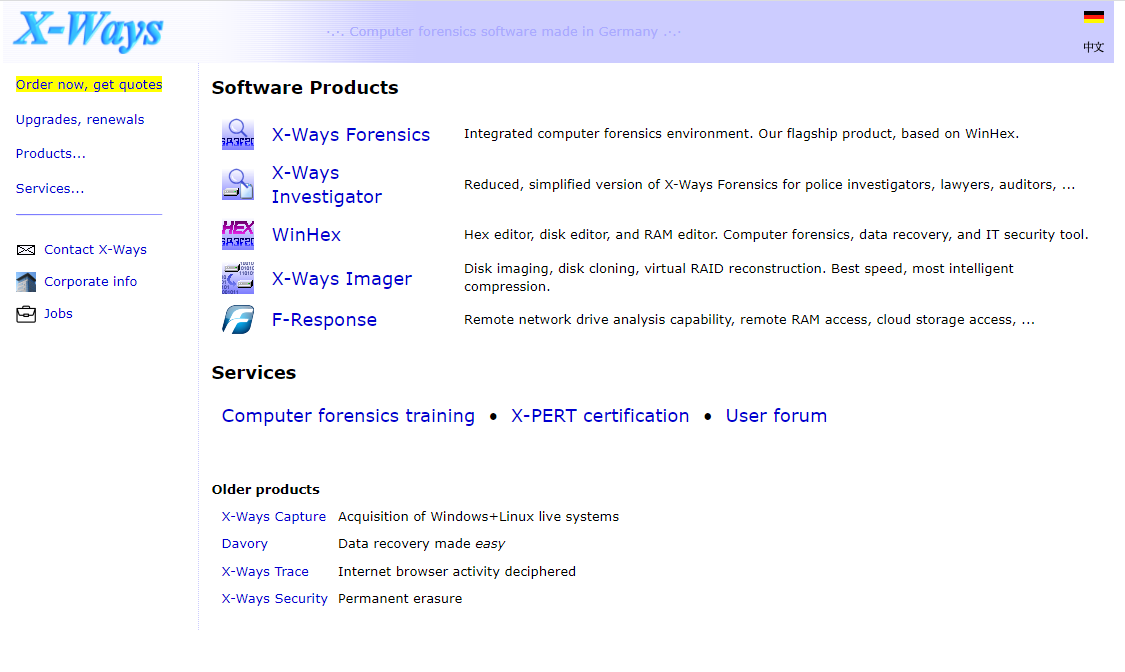Click 'Hex editor, disk editor' description text
Viewport: 1125px width, 672px height.
click(776, 235)
